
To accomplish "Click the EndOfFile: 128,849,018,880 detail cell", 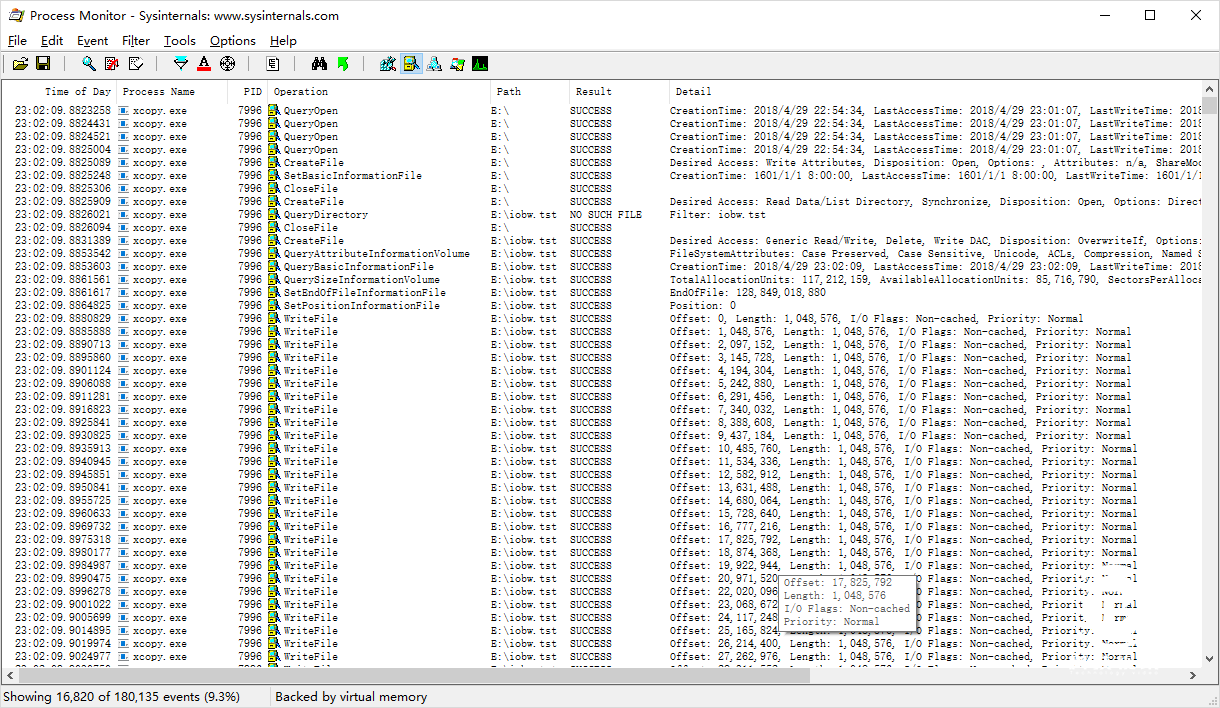I will click(748, 293).
